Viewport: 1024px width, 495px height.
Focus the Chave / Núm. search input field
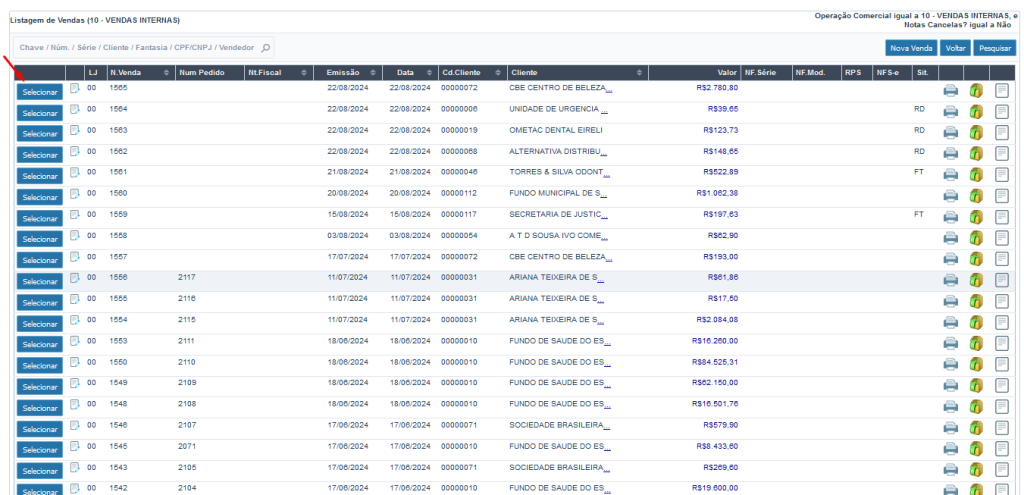click(x=135, y=47)
